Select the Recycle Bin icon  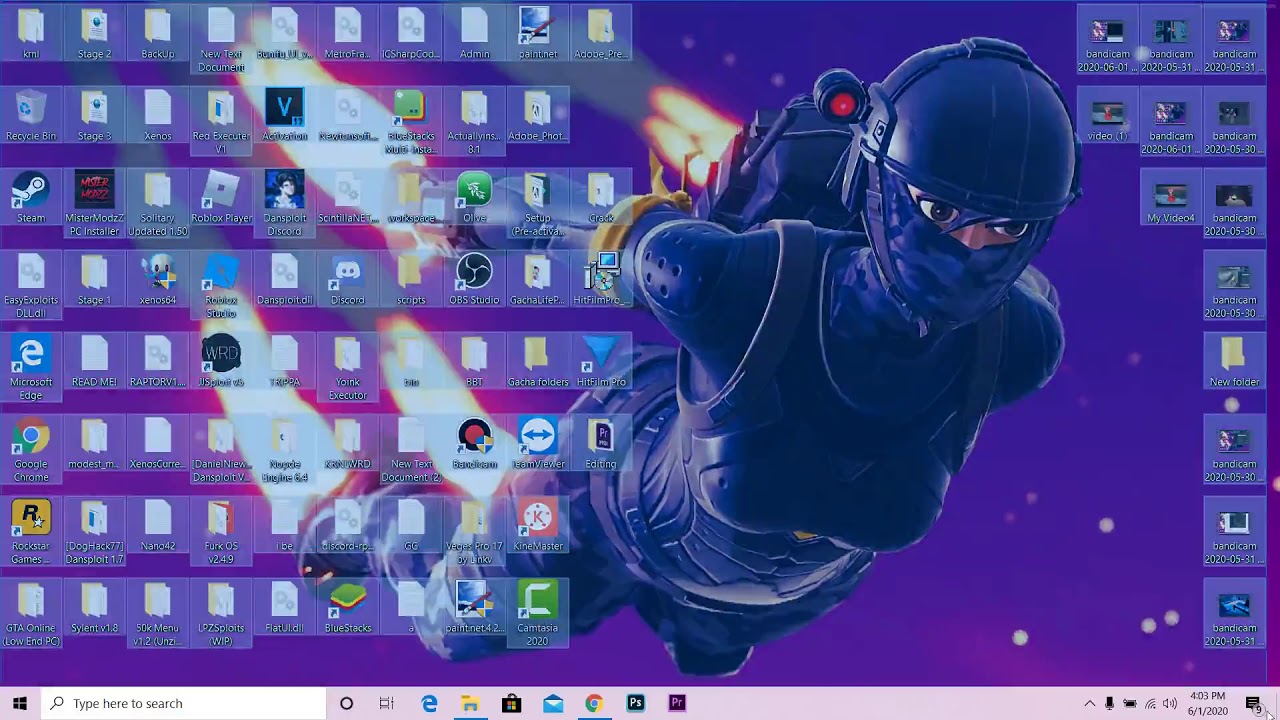[x=31, y=115]
